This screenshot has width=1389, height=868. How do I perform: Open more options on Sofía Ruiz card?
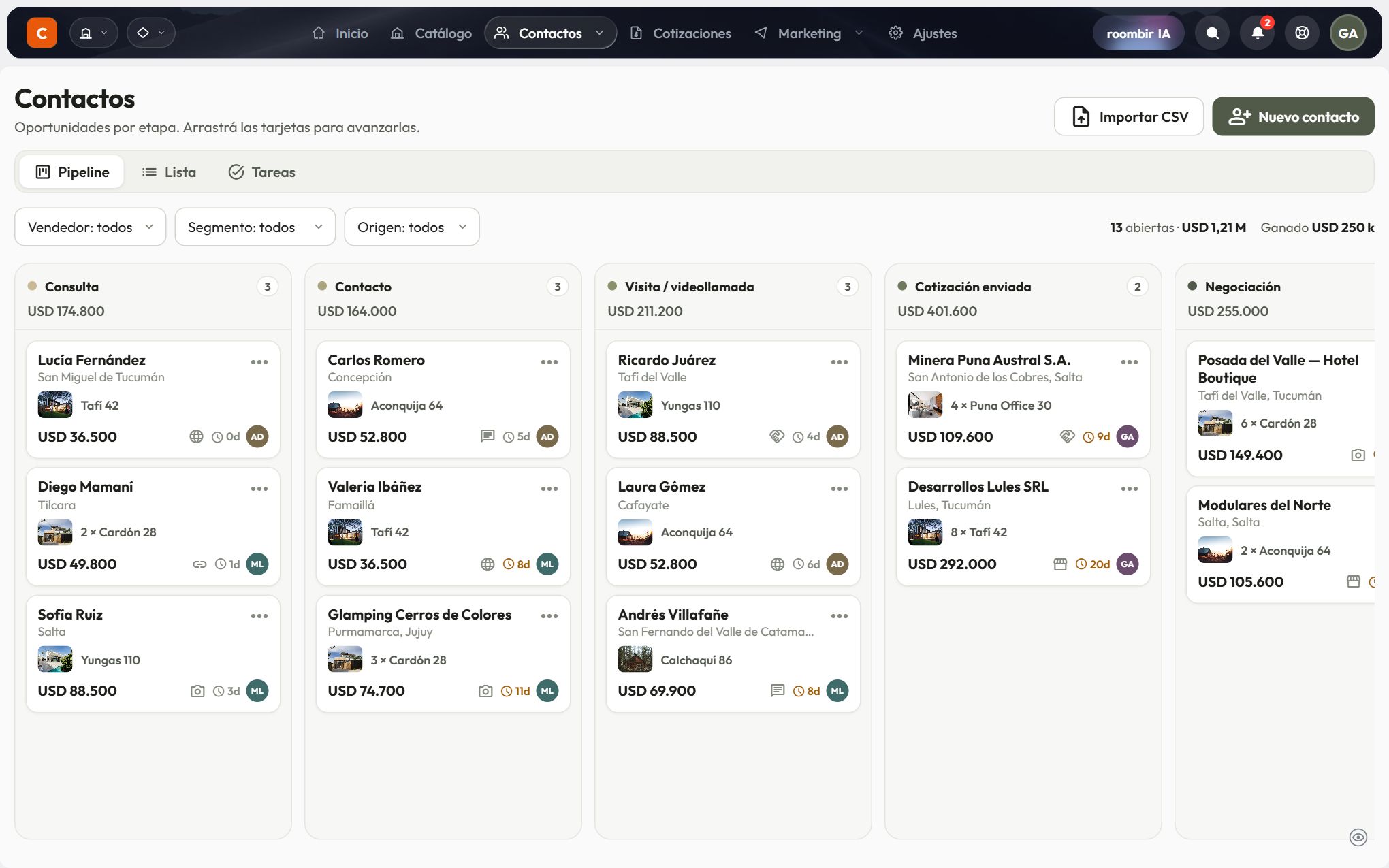coord(259,616)
